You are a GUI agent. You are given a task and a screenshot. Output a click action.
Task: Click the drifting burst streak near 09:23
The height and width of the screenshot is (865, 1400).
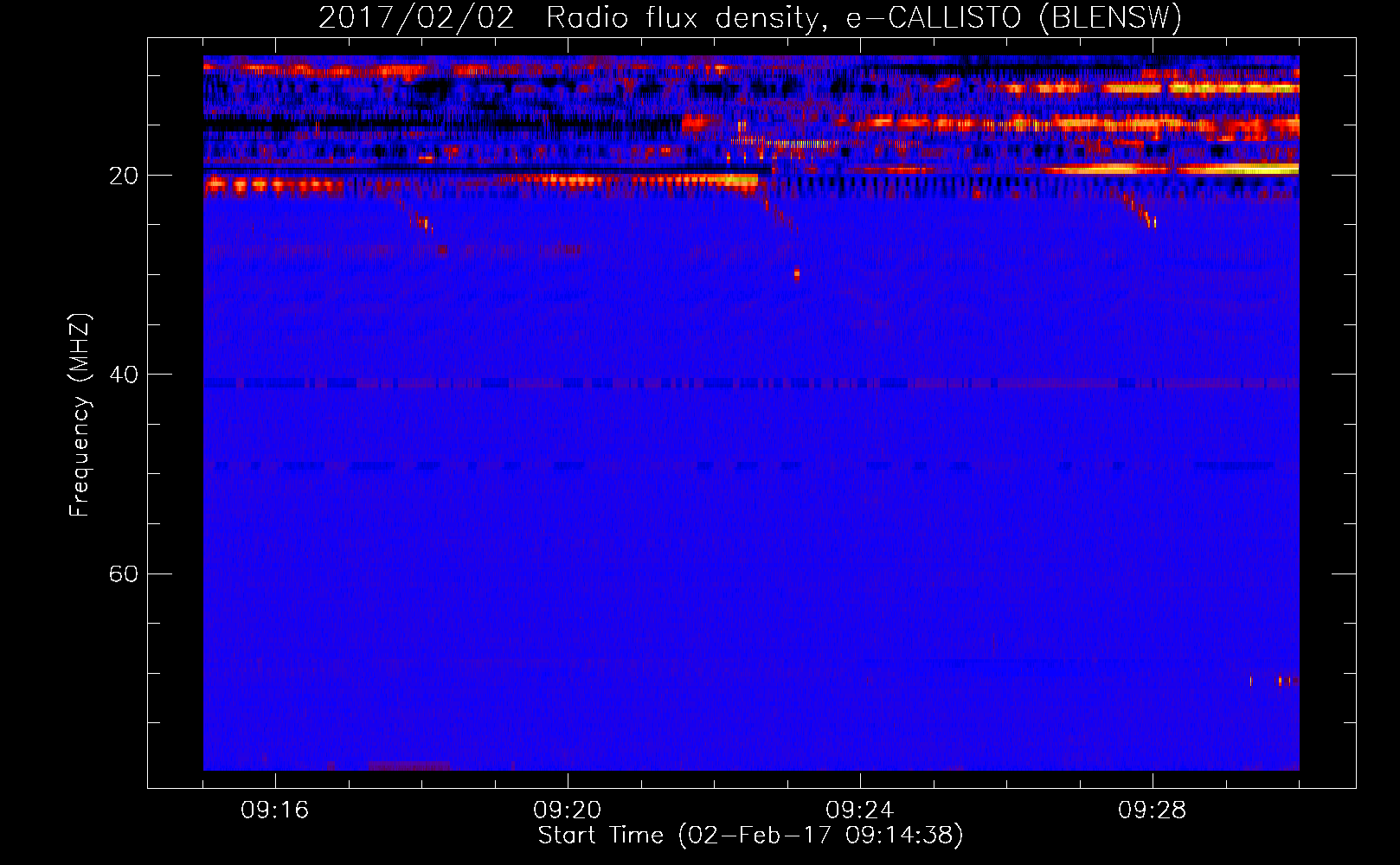779,214
